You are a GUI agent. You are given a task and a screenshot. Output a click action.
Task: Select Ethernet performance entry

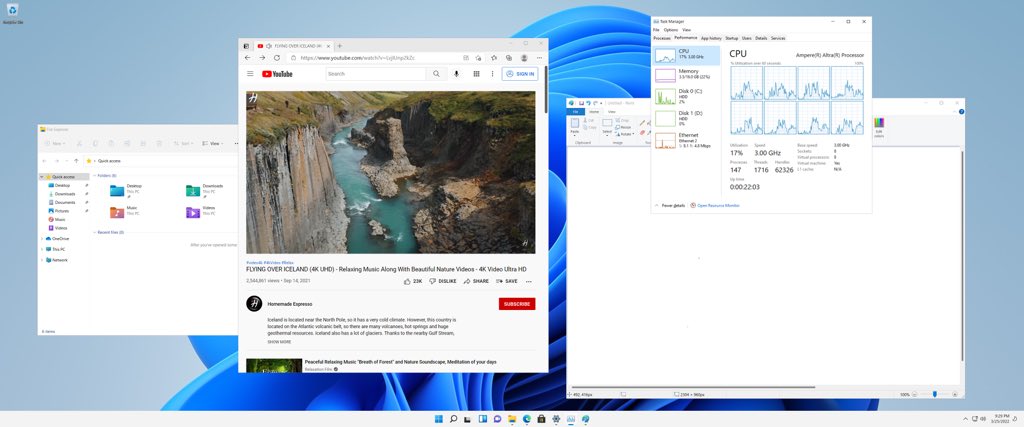click(686, 140)
